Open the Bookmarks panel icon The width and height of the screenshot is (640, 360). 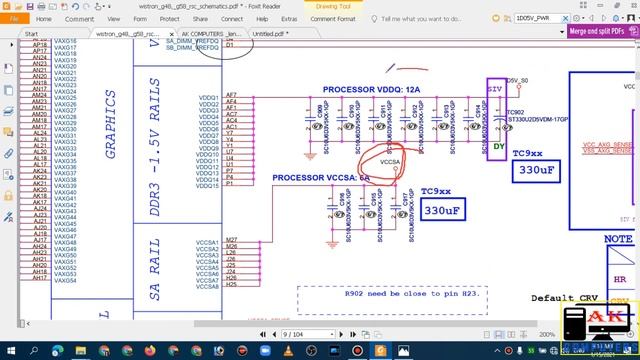pos(8,68)
